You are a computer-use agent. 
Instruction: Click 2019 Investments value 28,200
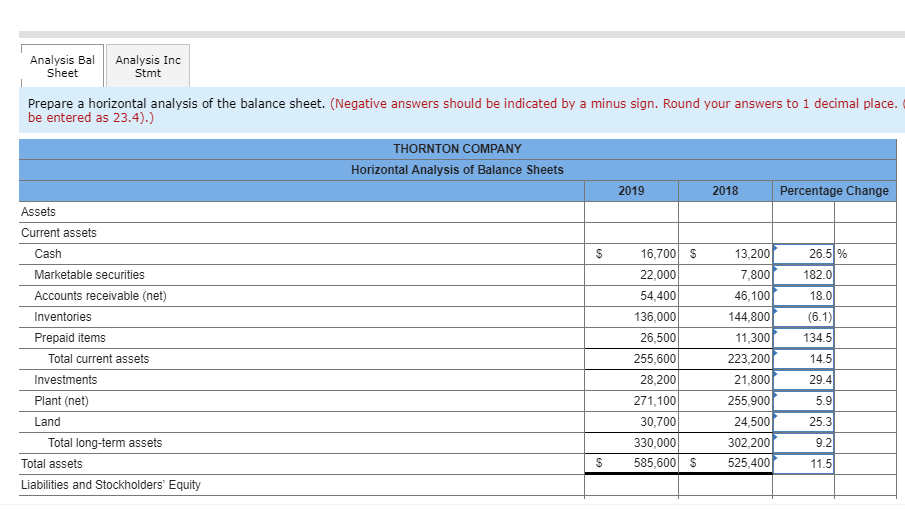coord(658,380)
